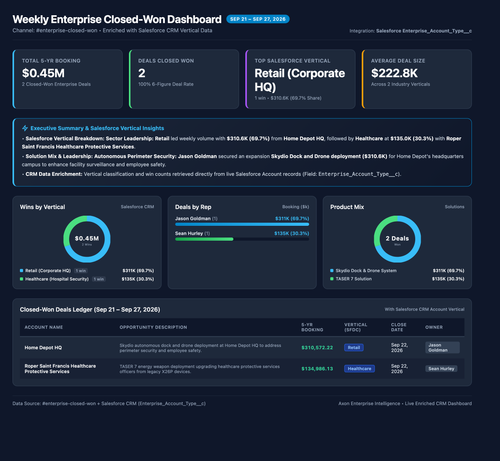The width and height of the screenshot is (500, 461).
Task: Click the Healthcare vertical tag in ledger
Action: 359,369
